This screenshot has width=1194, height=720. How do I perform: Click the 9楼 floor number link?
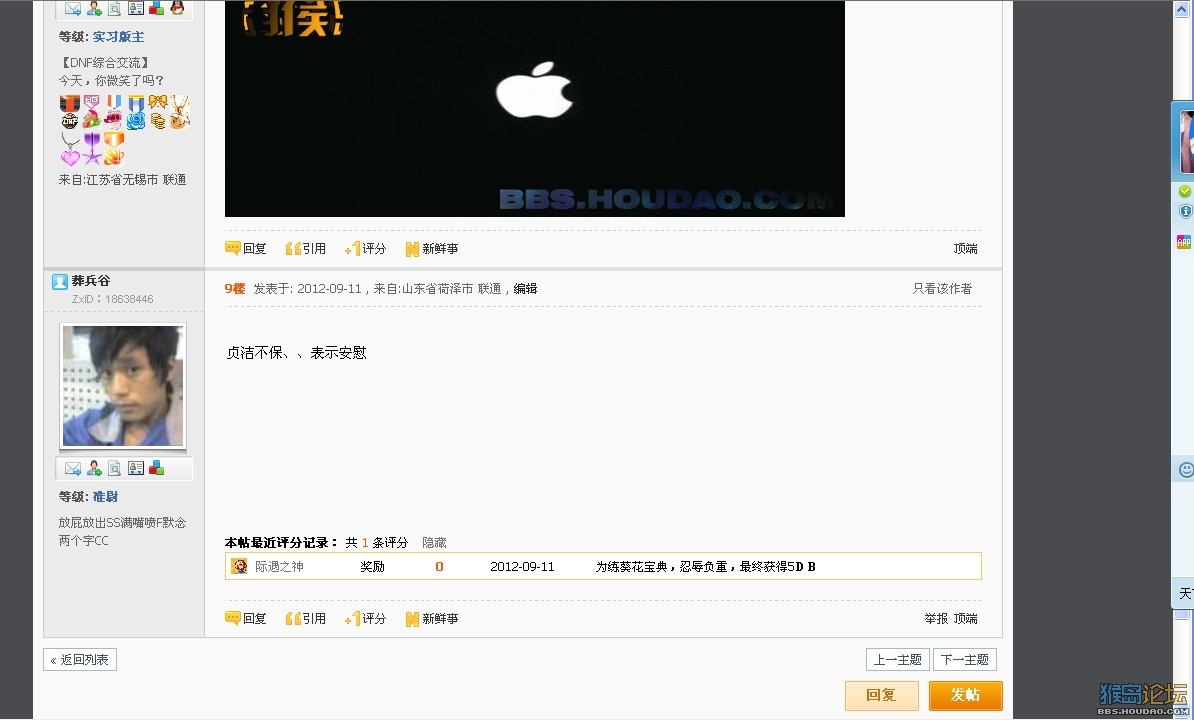tap(235, 288)
